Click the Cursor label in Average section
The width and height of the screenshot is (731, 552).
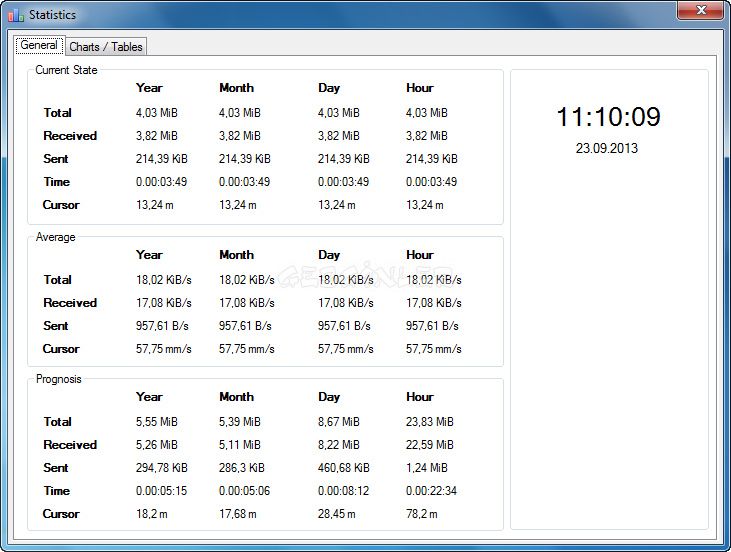[x=61, y=349]
